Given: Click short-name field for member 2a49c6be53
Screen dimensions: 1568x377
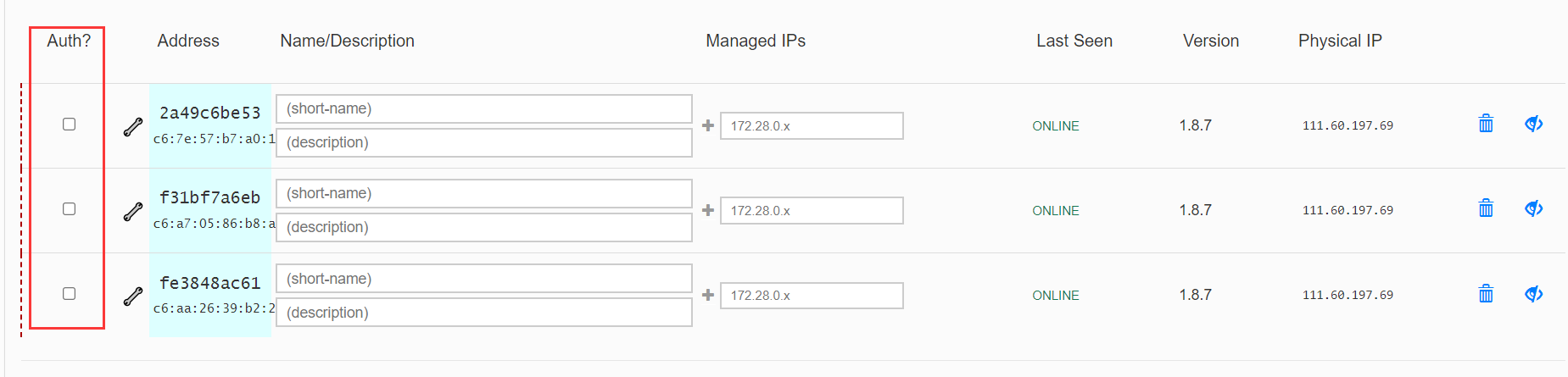Looking at the screenshot, I should tap(483, 108).
